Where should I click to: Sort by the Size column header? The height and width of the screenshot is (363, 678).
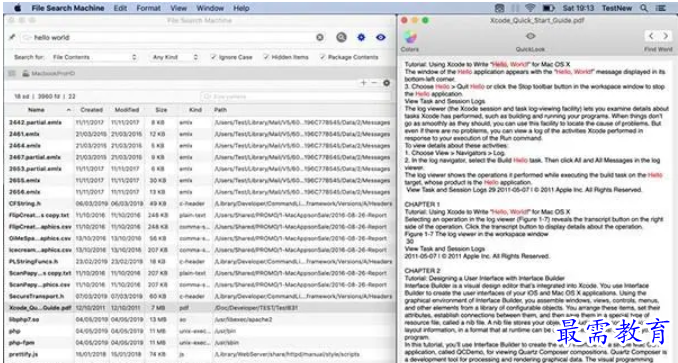tap(161, 110)
